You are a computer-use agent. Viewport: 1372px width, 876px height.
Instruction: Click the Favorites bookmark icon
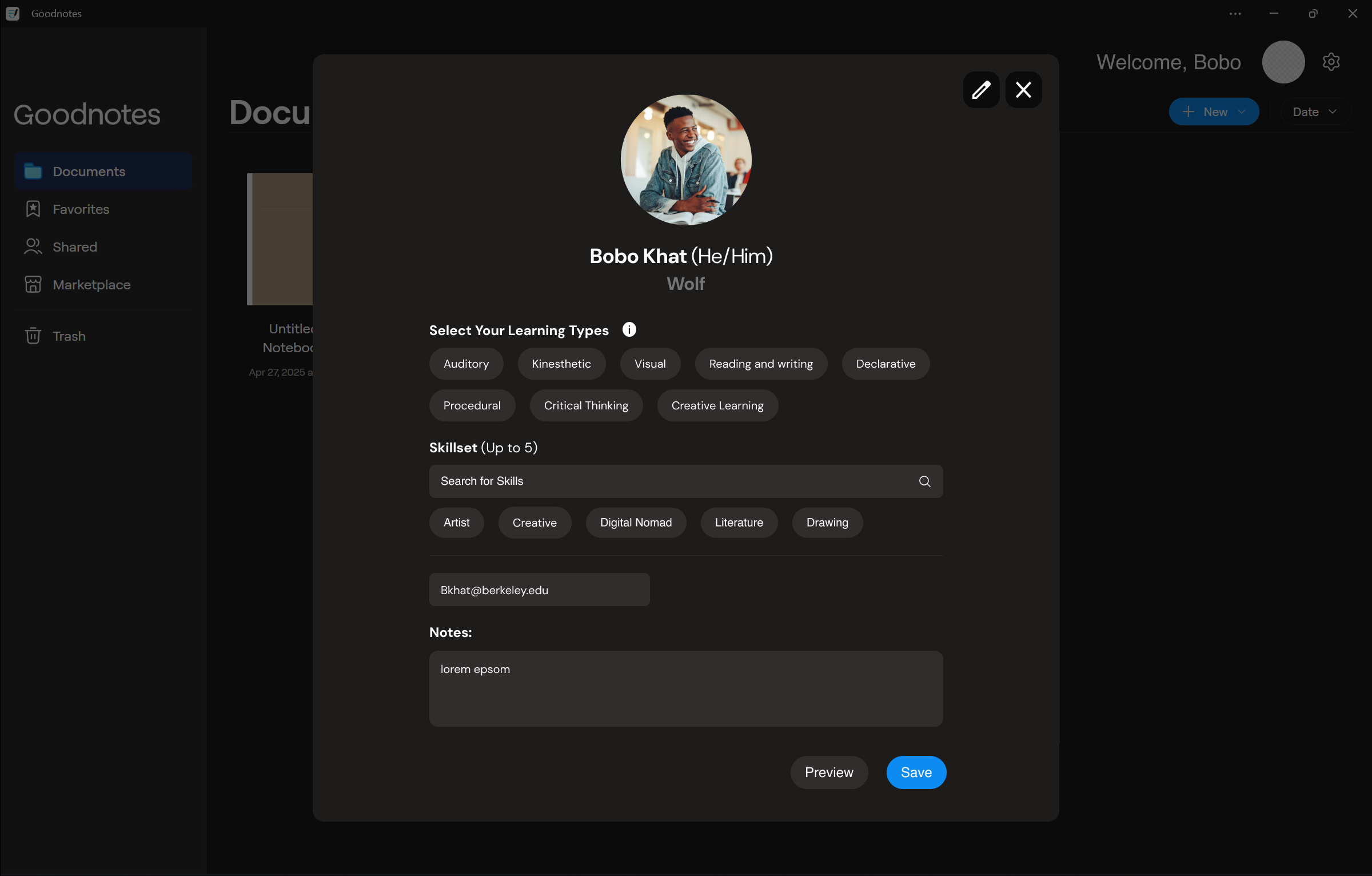(33, 209)
